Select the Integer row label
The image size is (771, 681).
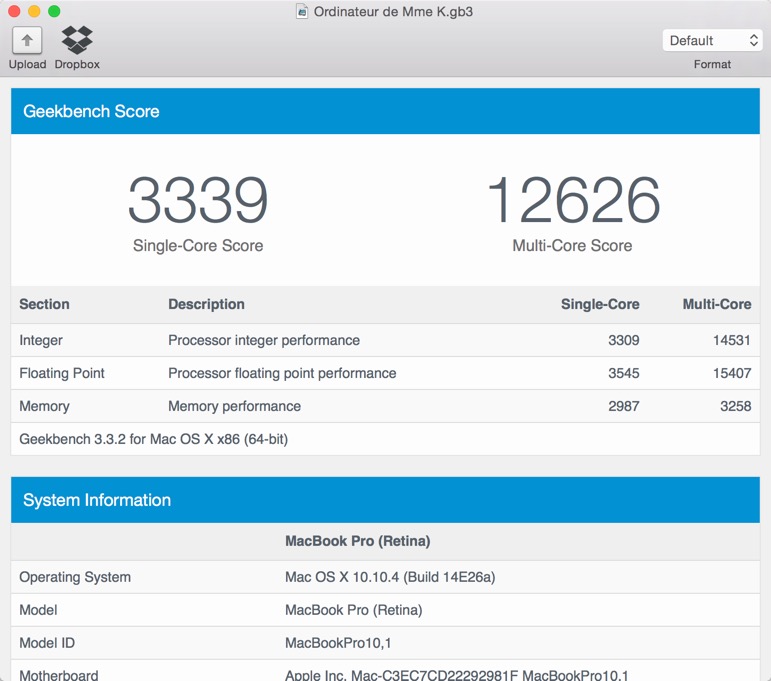pyautogui.click(x=41, y=340)
